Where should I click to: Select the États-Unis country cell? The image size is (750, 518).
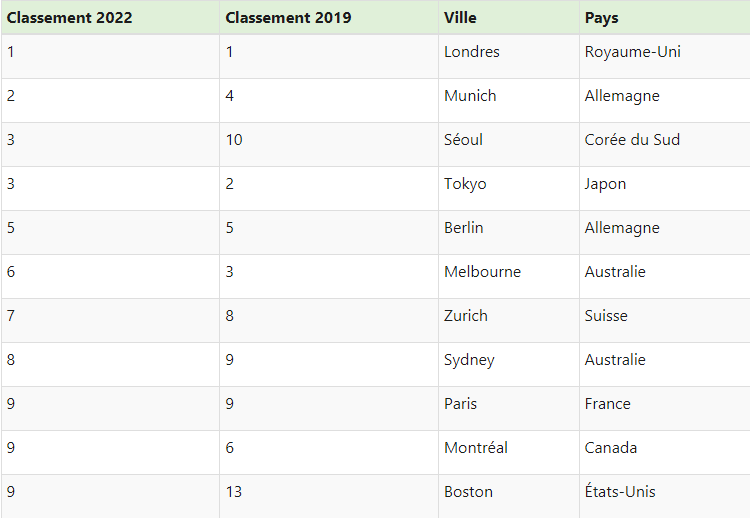tap(665, 496)
